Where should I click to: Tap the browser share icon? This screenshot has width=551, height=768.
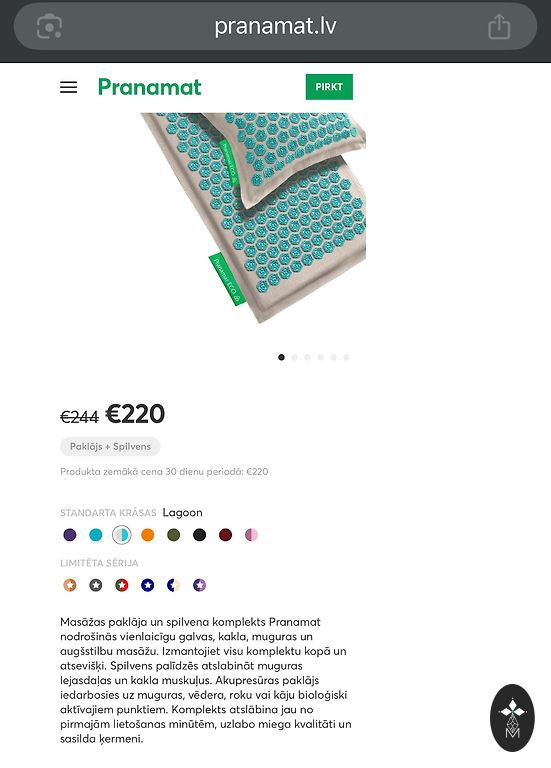(x=499, y=26)
